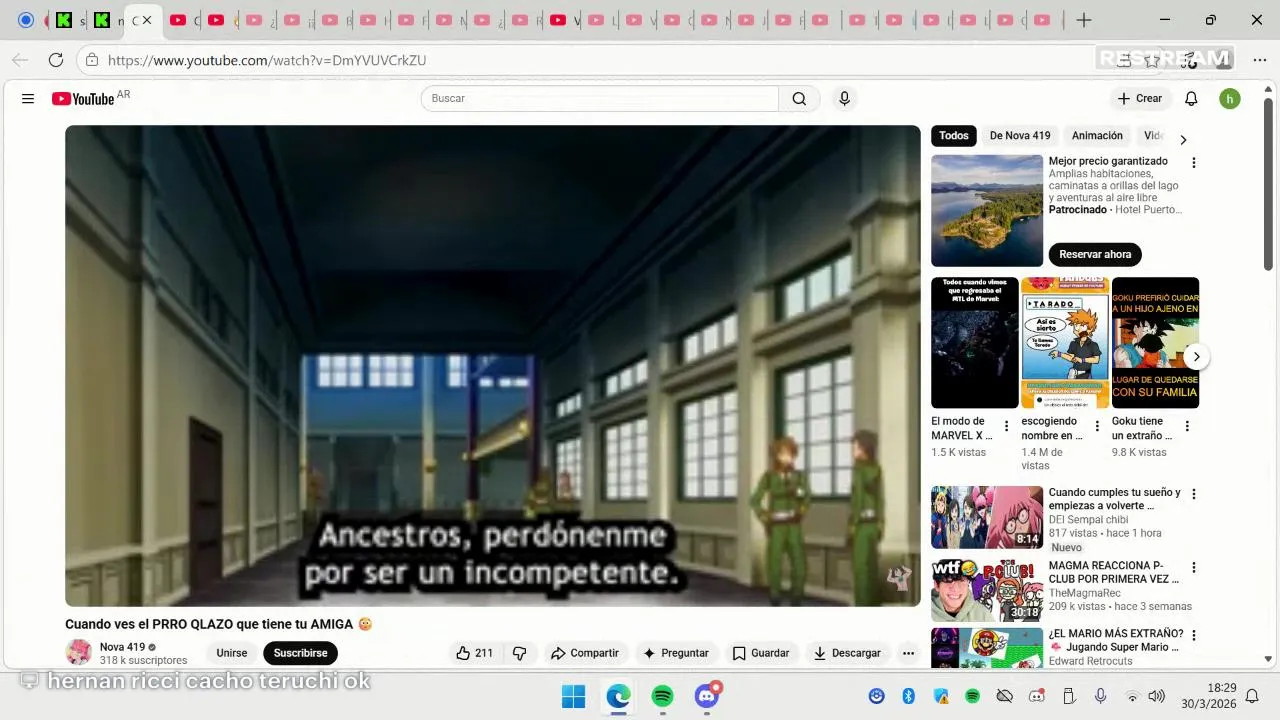Open the Bluetooth tray icon
The width and height of the screenshot is (1280, 720).
909,696
